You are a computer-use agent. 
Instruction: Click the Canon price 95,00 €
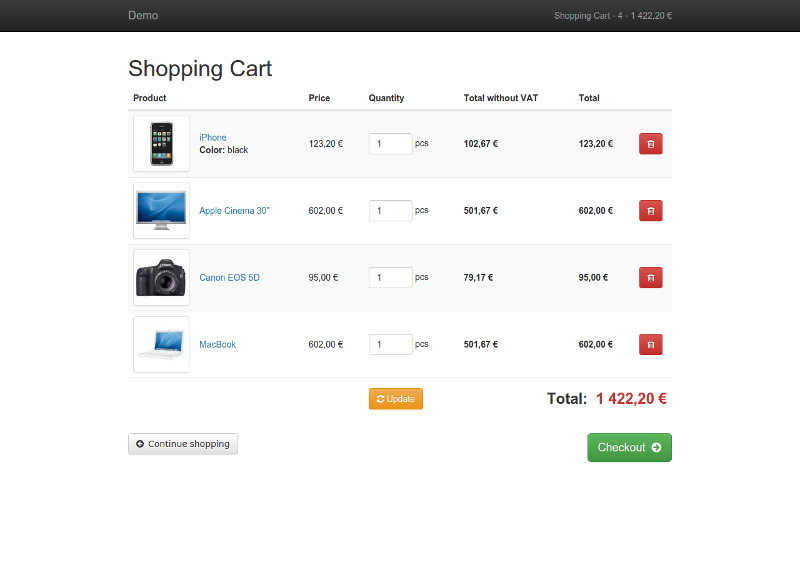tap(323, 277)
